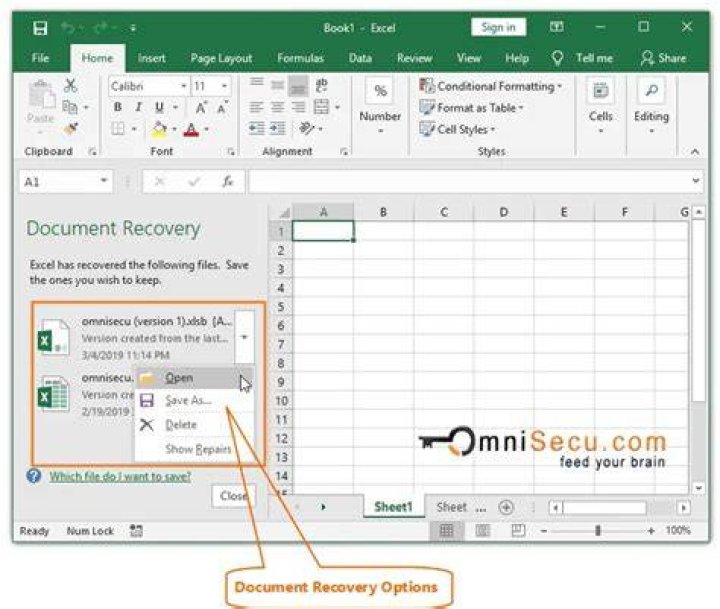Image resolution: width=720 pixels, height=609 pixels.
Task: Choose Show Repairs in the recovery menu
Action: [194, 449]
